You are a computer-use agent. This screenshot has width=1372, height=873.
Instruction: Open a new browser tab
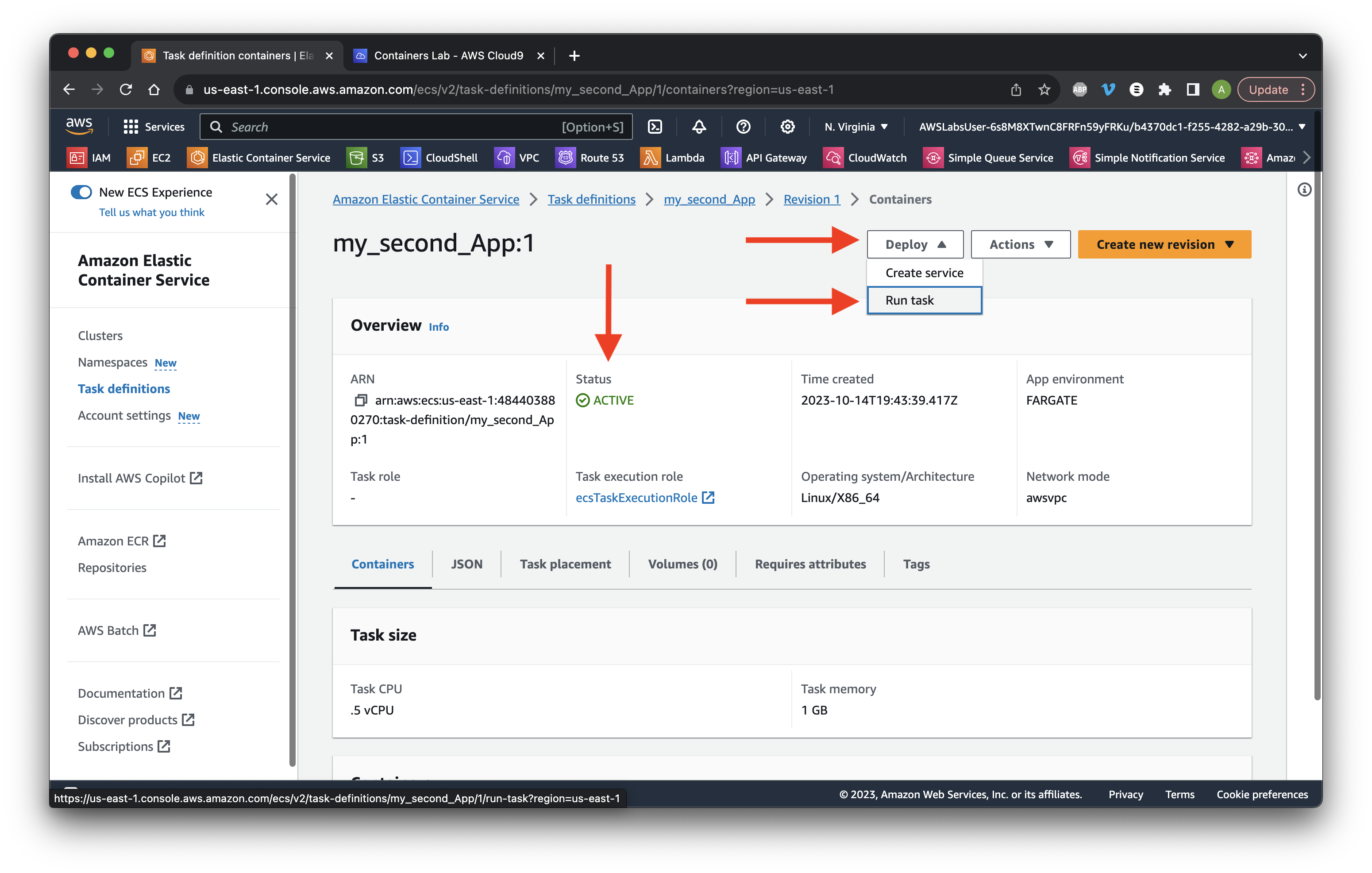pyautogui.click(x=574, y=55)
